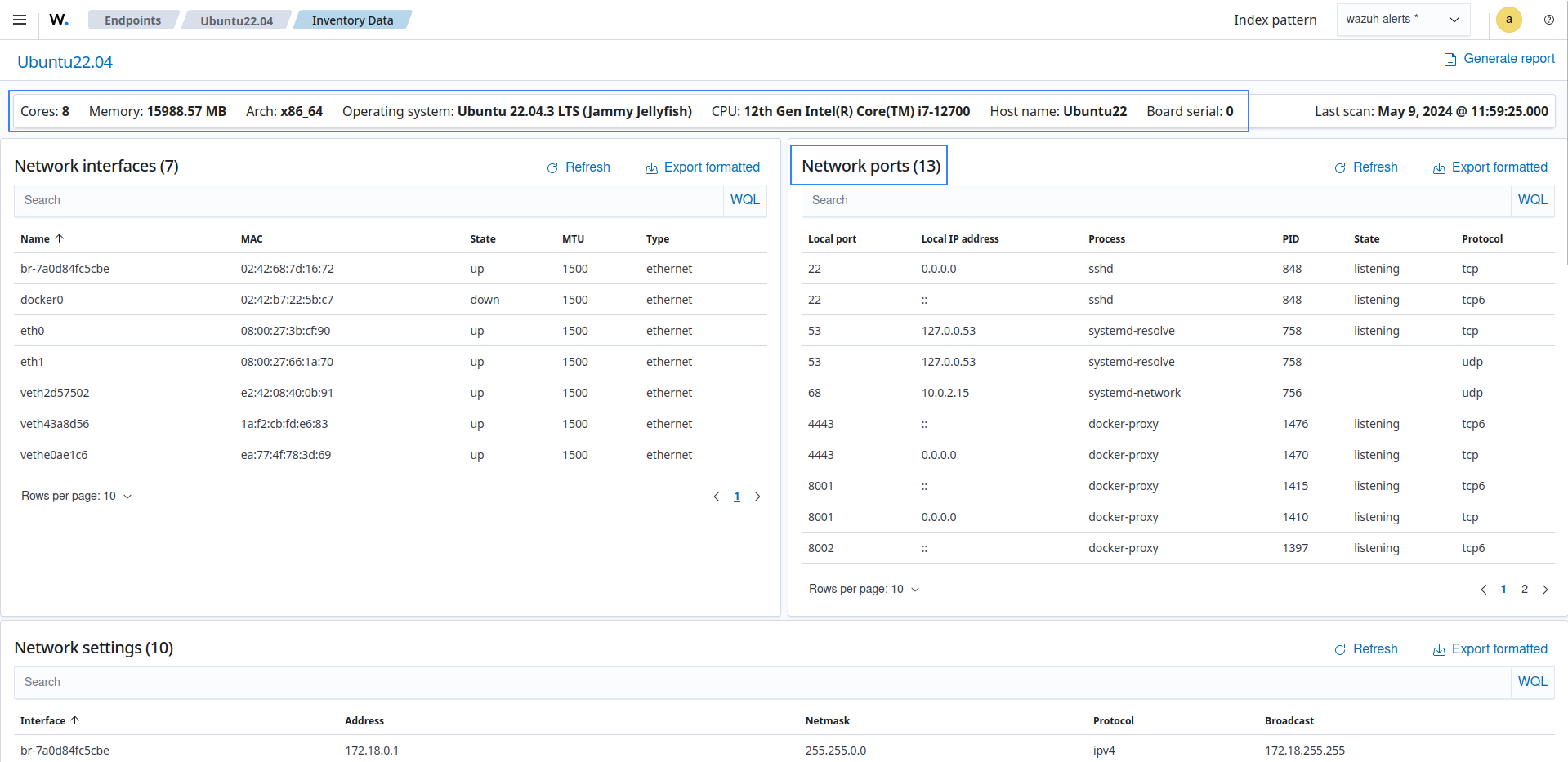The width and height of the screenshot is (1568, 762).
Task: Click refresh icon in Network settings panel
Action: click(1340, 649)
